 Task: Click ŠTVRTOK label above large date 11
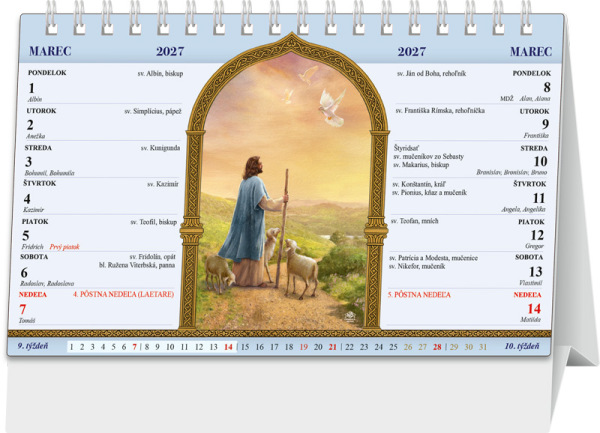coord(530,184)
